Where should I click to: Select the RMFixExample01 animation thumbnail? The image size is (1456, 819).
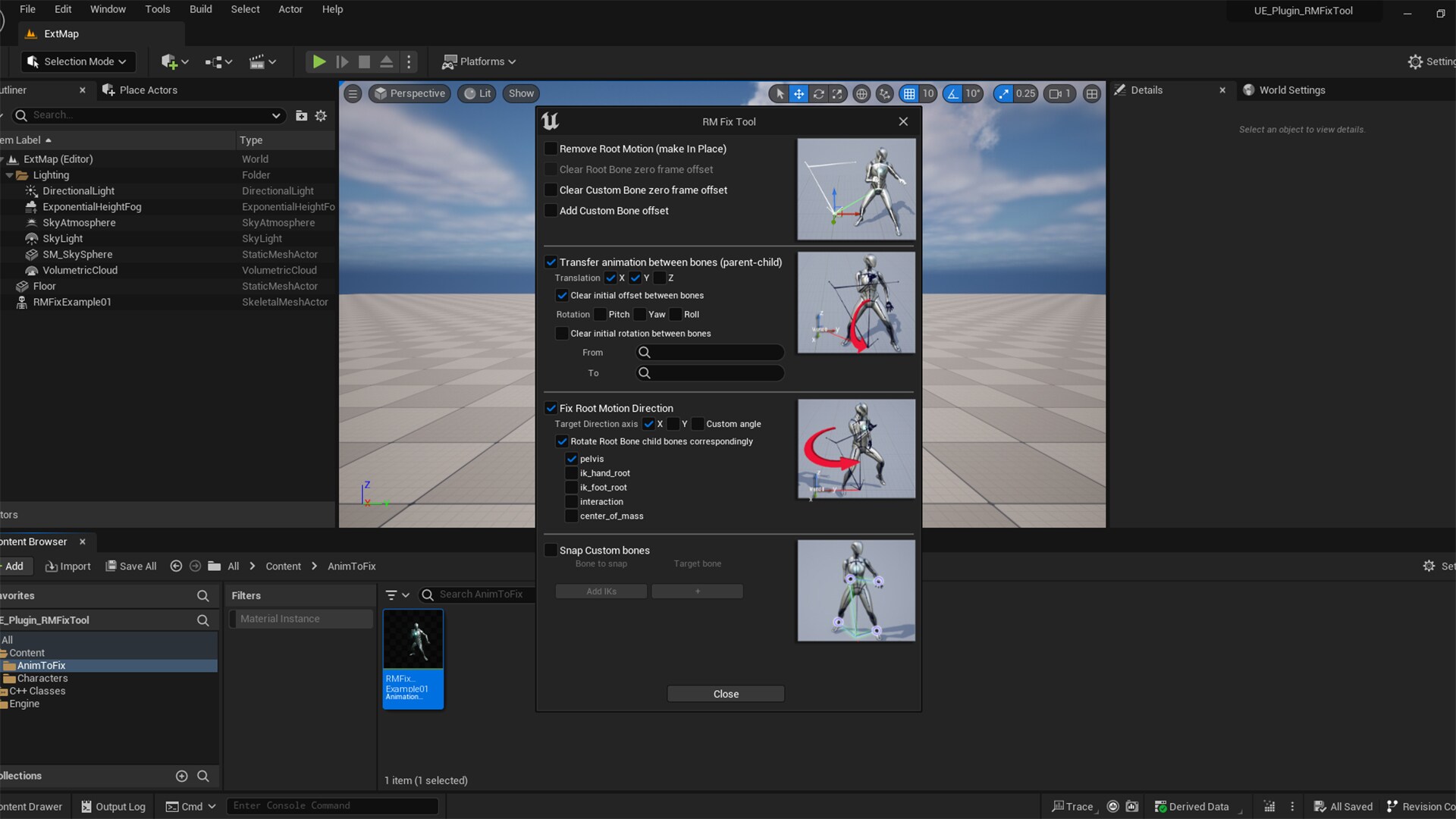coord(413,639)
